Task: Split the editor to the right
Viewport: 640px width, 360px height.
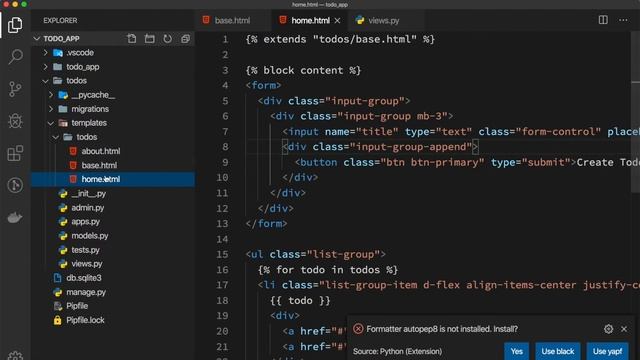Action: (x=603, y=20)
